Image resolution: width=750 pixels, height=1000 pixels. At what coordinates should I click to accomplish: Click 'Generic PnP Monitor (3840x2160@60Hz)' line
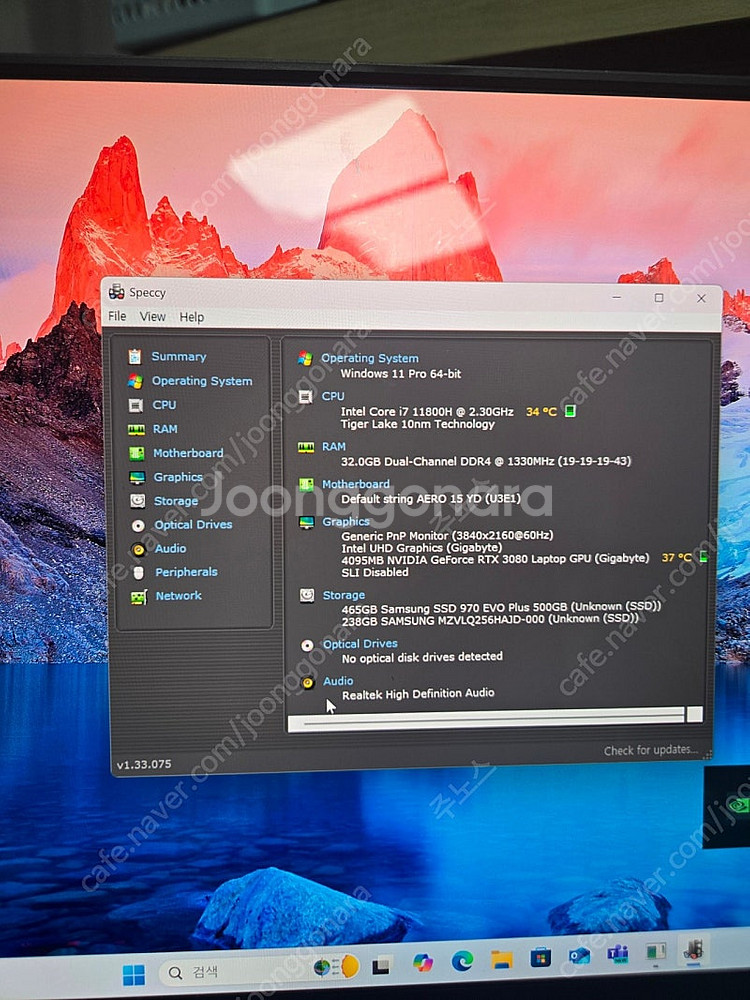(x=447, y=536)
